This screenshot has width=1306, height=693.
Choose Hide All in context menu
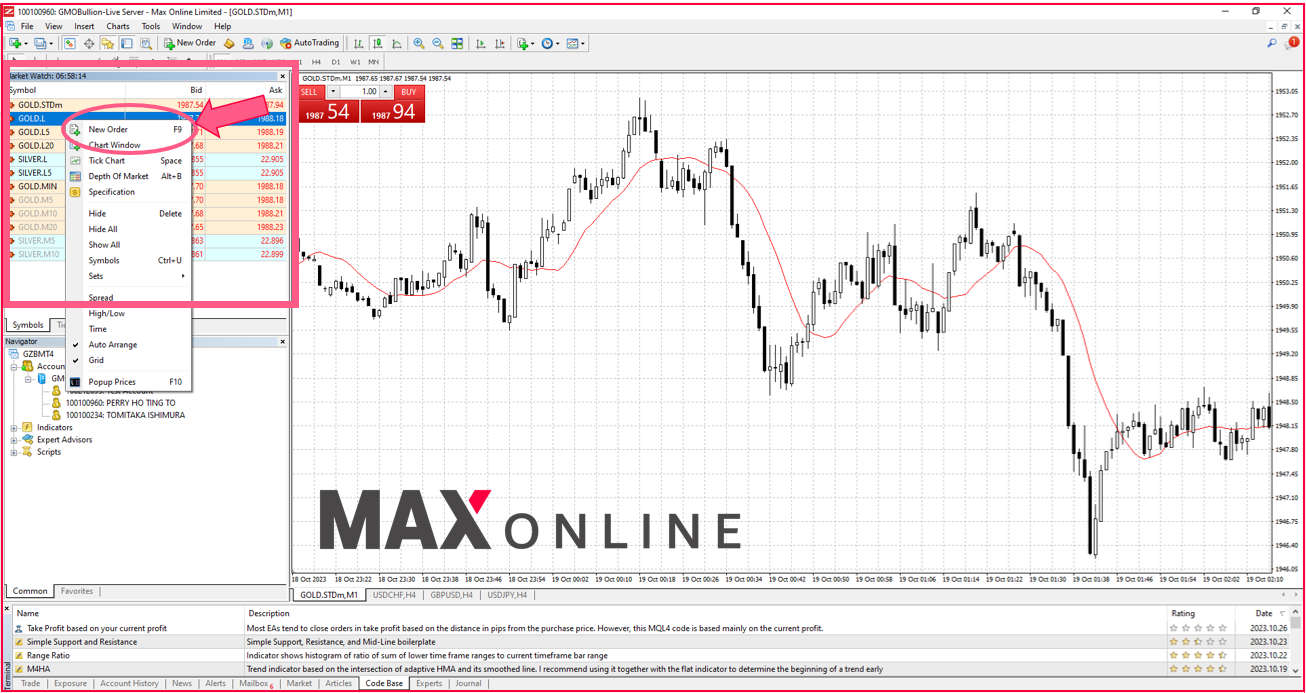tap(103, 229)
